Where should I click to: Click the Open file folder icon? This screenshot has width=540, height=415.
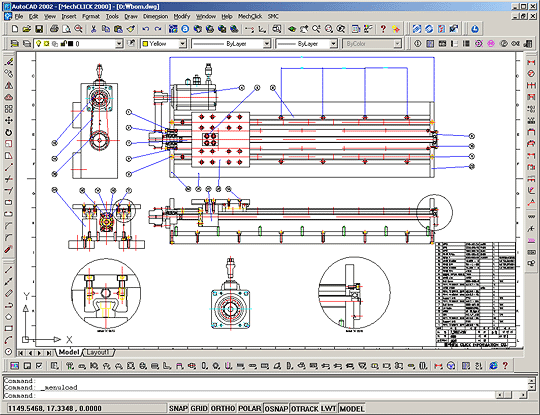point(27,29)
